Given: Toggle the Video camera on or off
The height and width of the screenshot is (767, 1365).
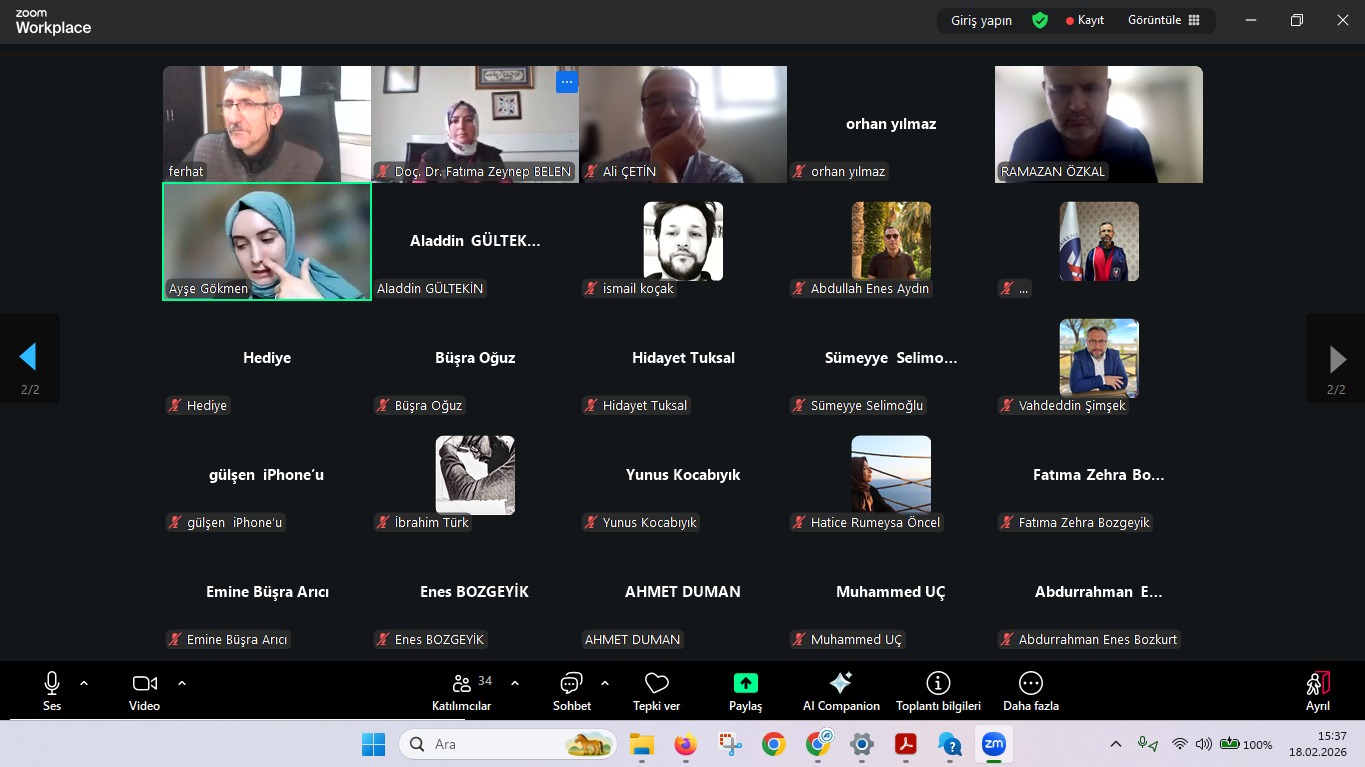Looking at the screenshot, I should [x=144, y=691].
